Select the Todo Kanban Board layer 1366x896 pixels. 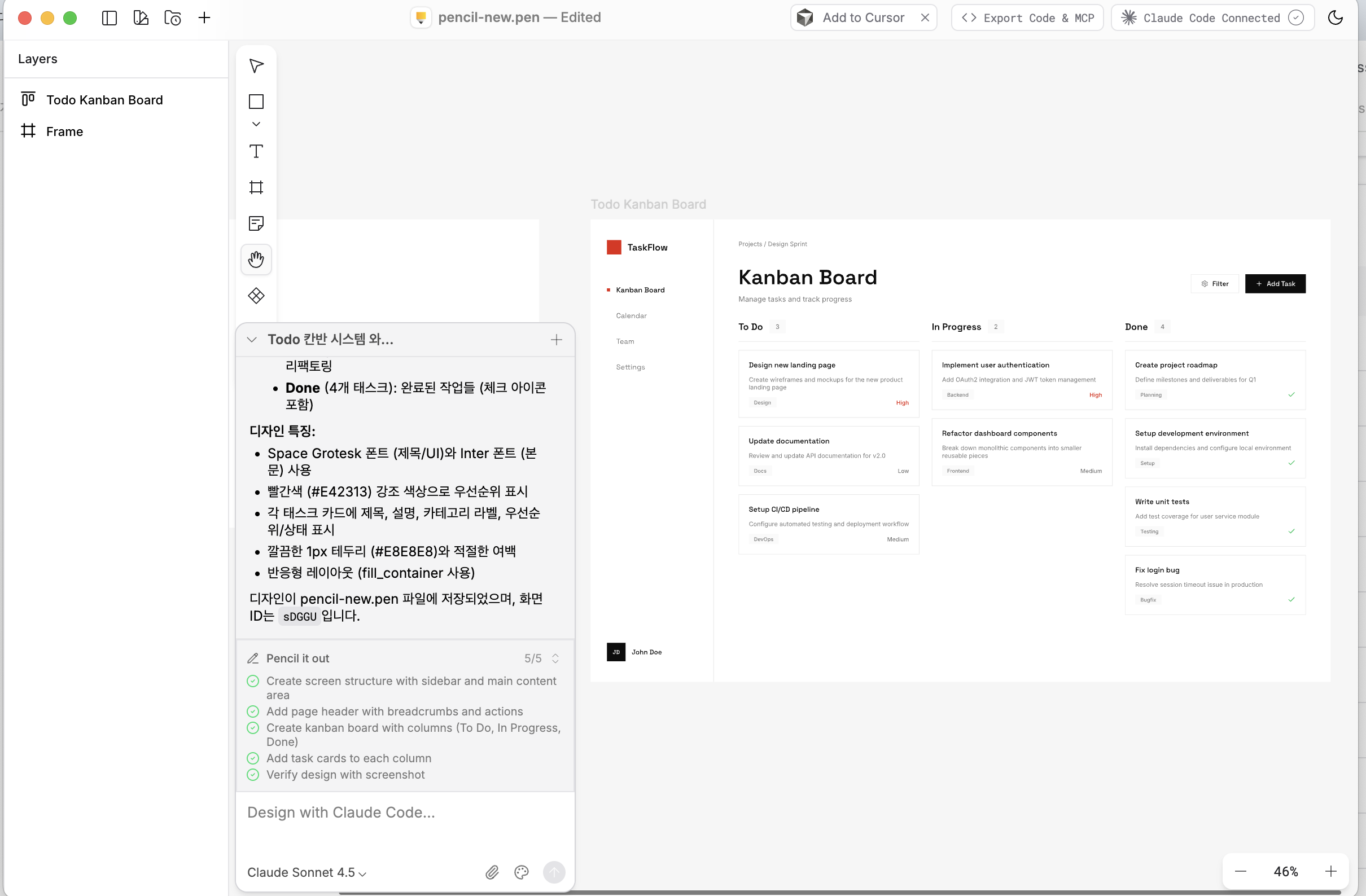pos(104,100)
